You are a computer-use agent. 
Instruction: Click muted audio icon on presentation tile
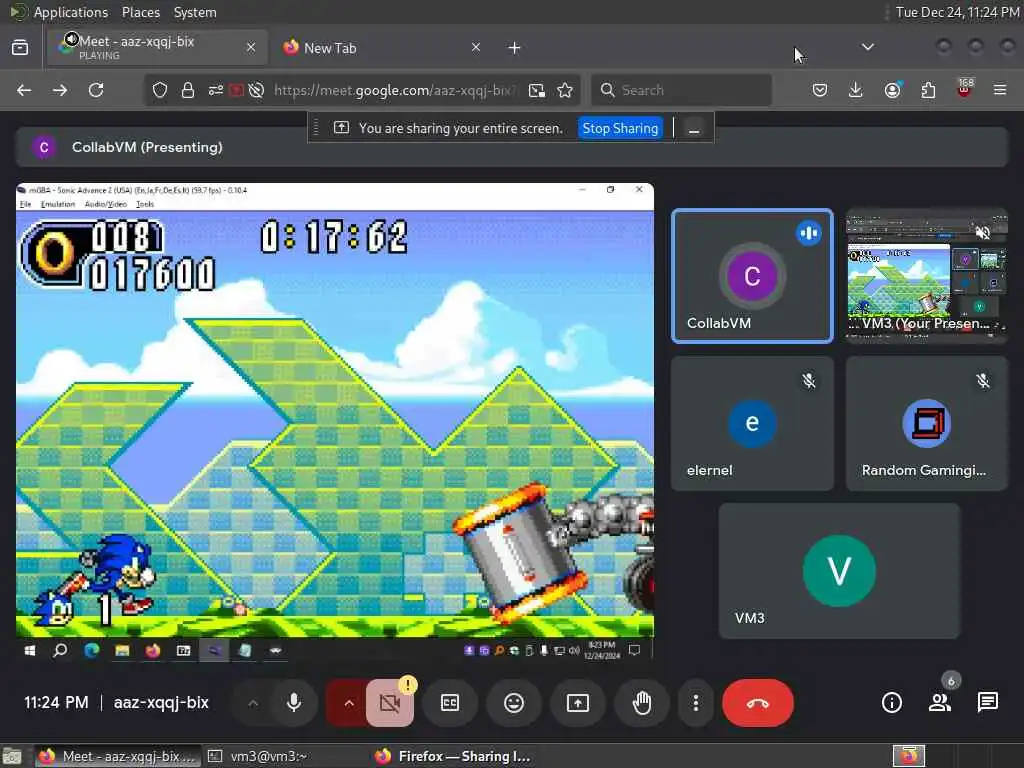(x=982, y=233)
